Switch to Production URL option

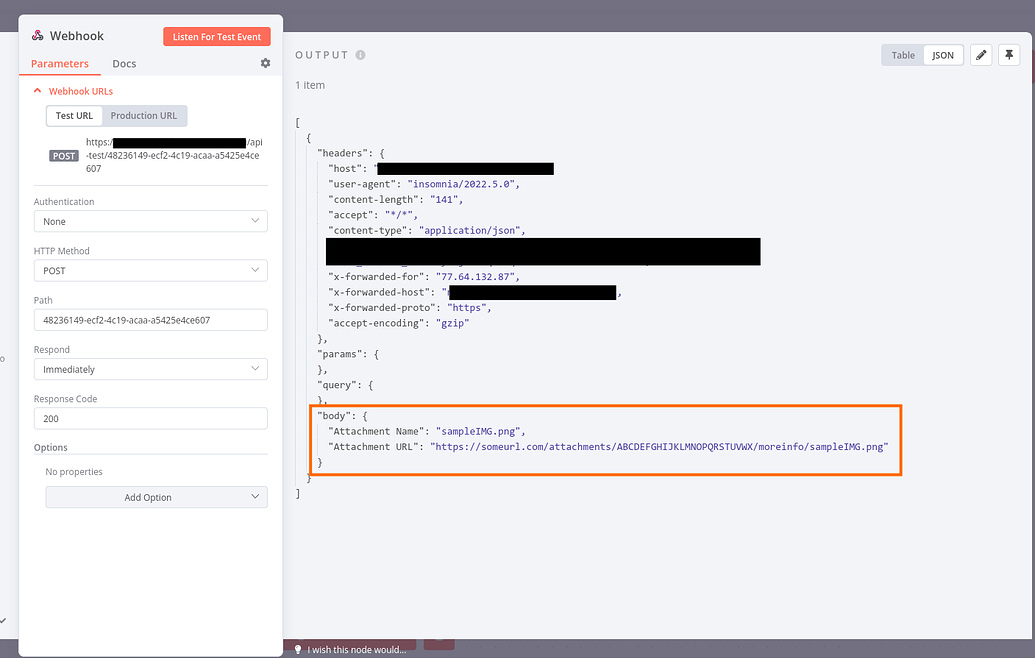143,116
